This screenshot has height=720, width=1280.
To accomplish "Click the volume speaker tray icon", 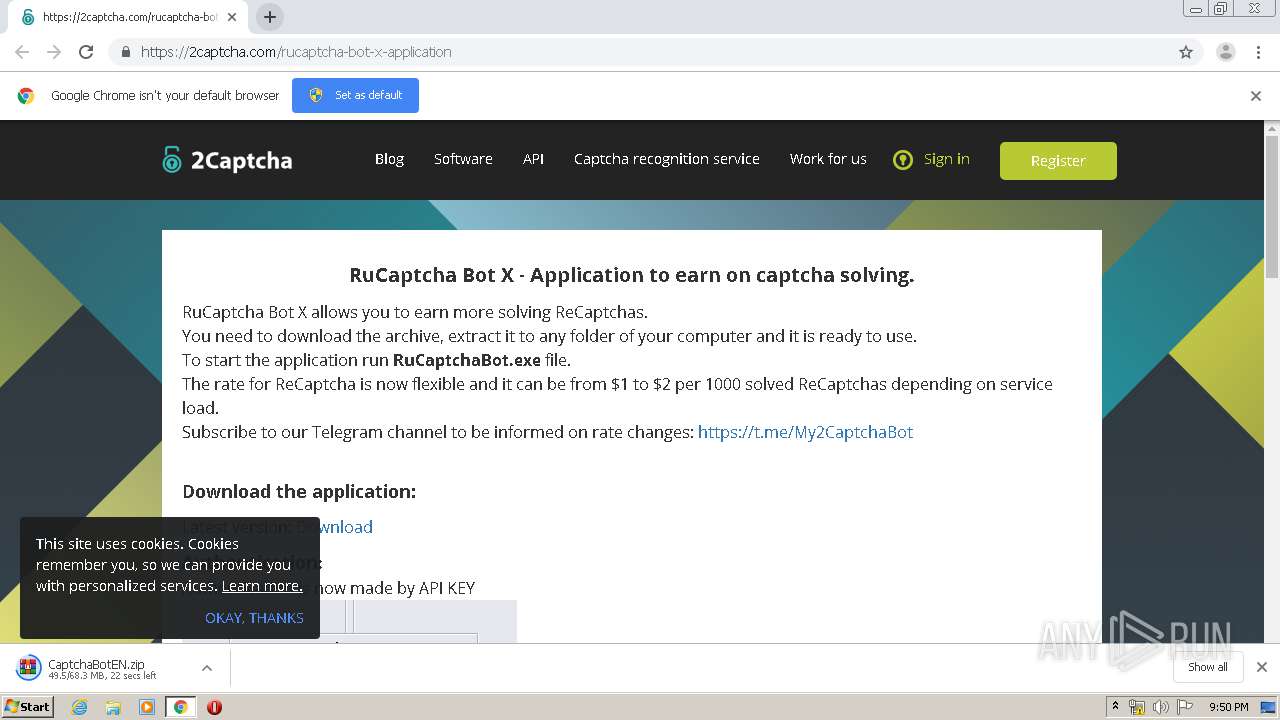I will click(1160, 707).
